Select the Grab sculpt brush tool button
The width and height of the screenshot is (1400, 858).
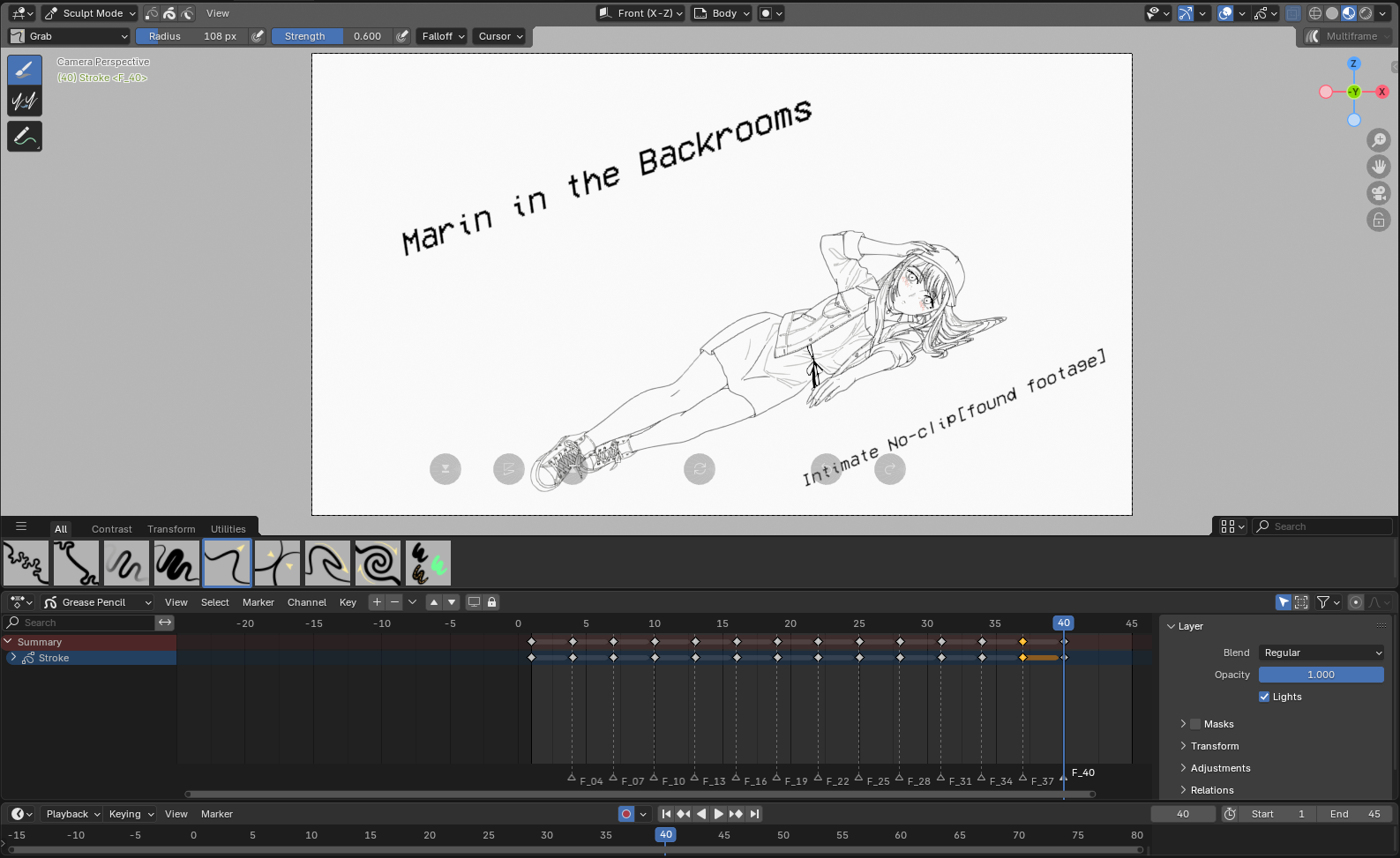25,70
